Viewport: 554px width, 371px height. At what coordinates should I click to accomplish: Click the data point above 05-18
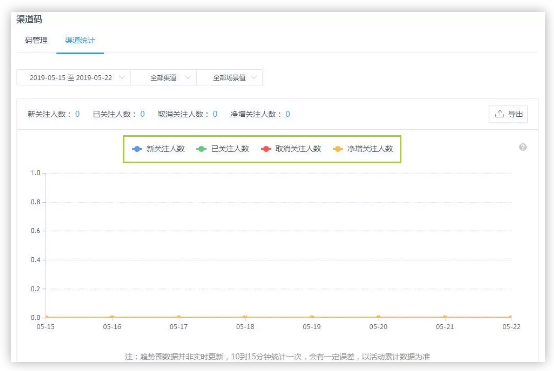coord(245,317)
